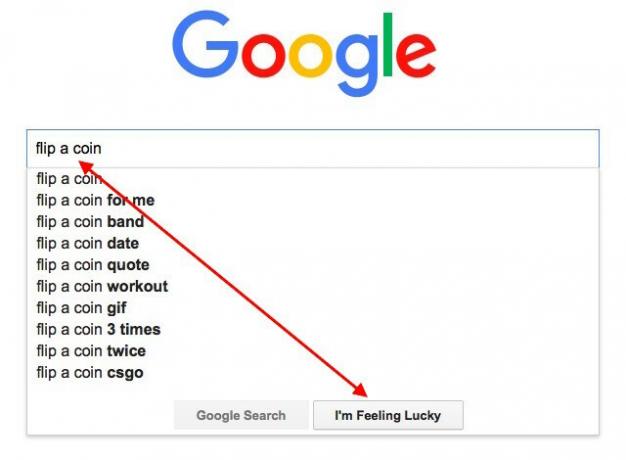626x460 pixels.
Task: Pick 'flip a coin gif' suggestion
Action: (313, 308)
